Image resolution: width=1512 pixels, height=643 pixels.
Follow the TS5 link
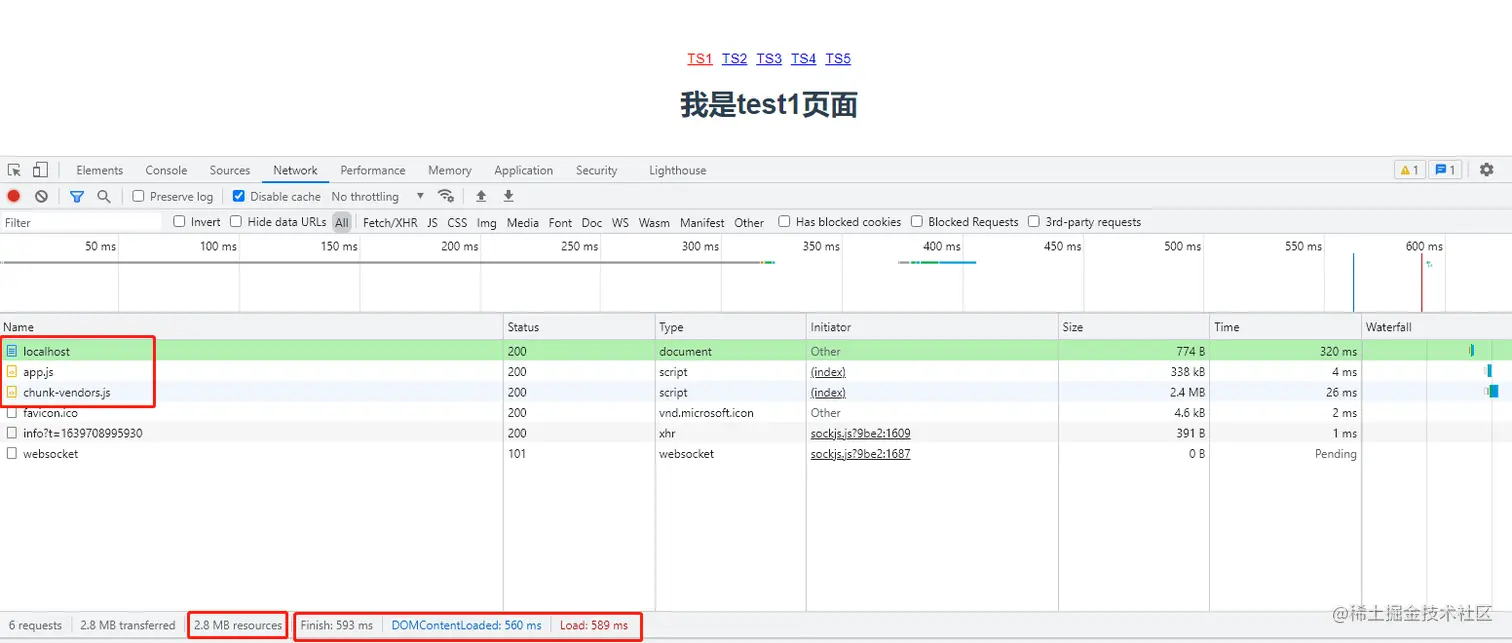click(838, 58)
